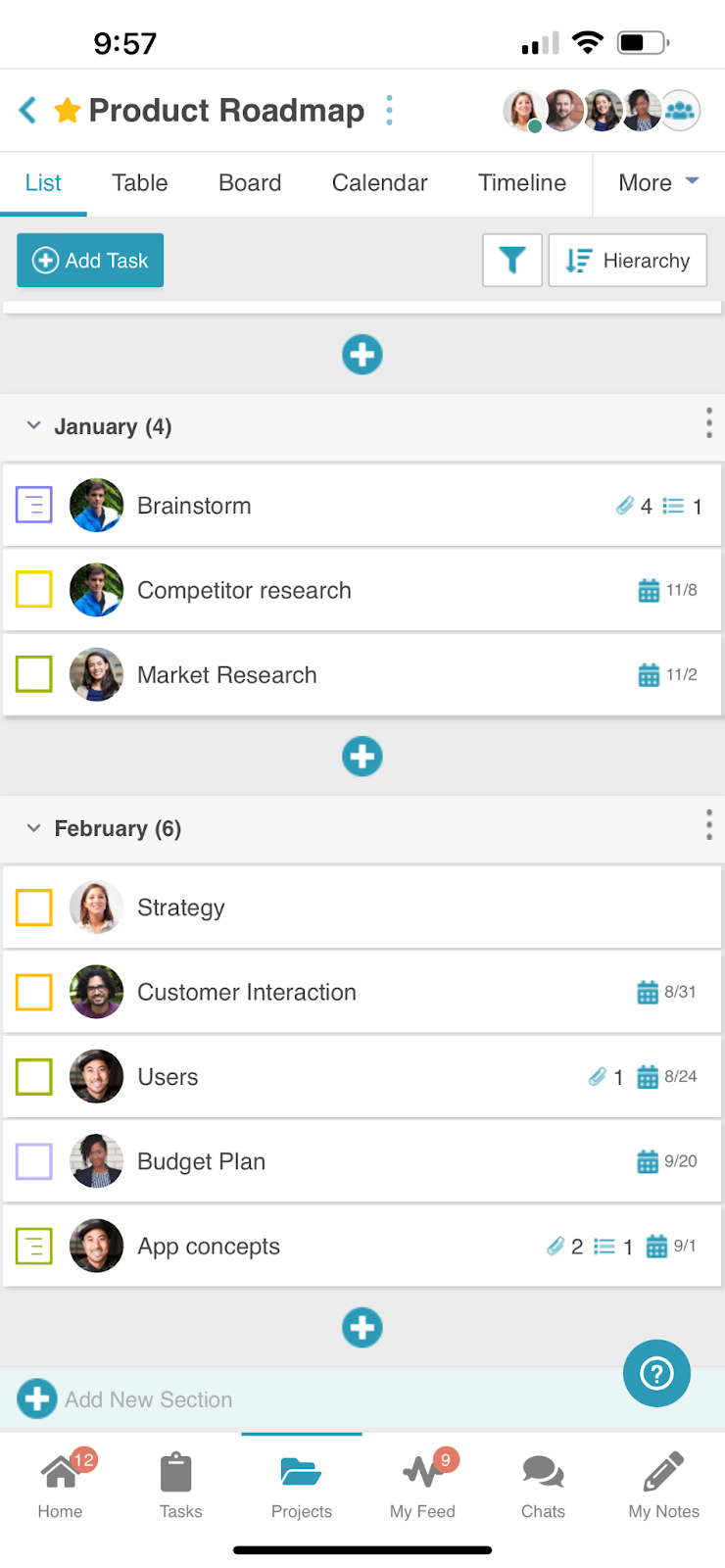Image resolution: width=725 pixels, height=1568 pixels.
Task: Tap the Add New Section field
Action: pyautogui.click(x=362, y=1399)
